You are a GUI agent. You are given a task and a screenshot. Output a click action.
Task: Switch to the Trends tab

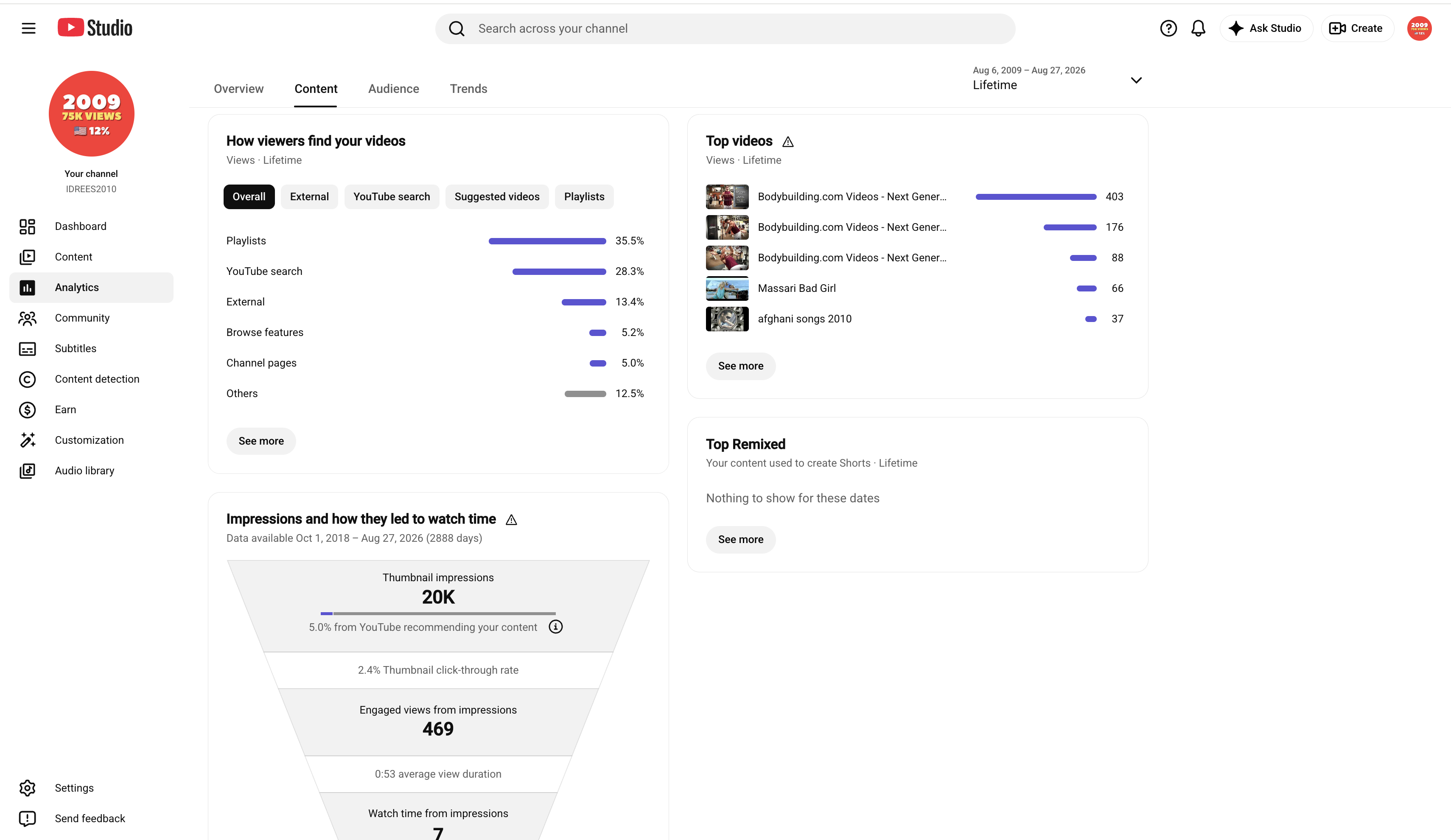468,89
